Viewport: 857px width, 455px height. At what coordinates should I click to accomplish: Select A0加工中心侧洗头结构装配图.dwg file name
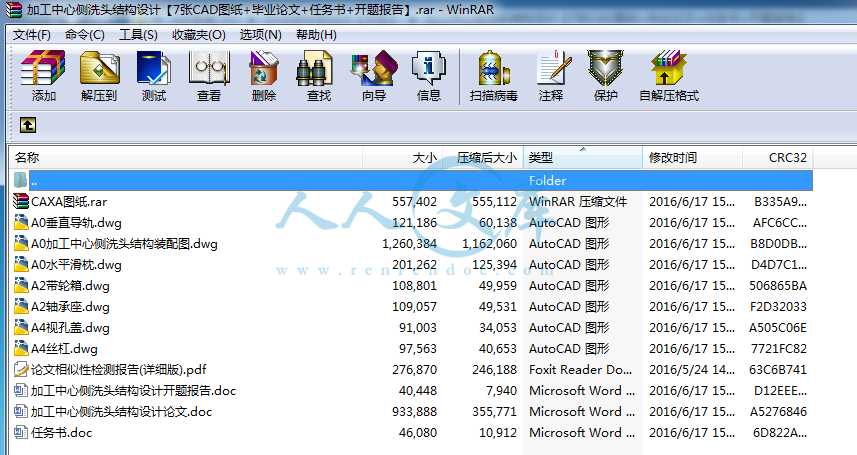pyautogui.click(x=124, y=244)
